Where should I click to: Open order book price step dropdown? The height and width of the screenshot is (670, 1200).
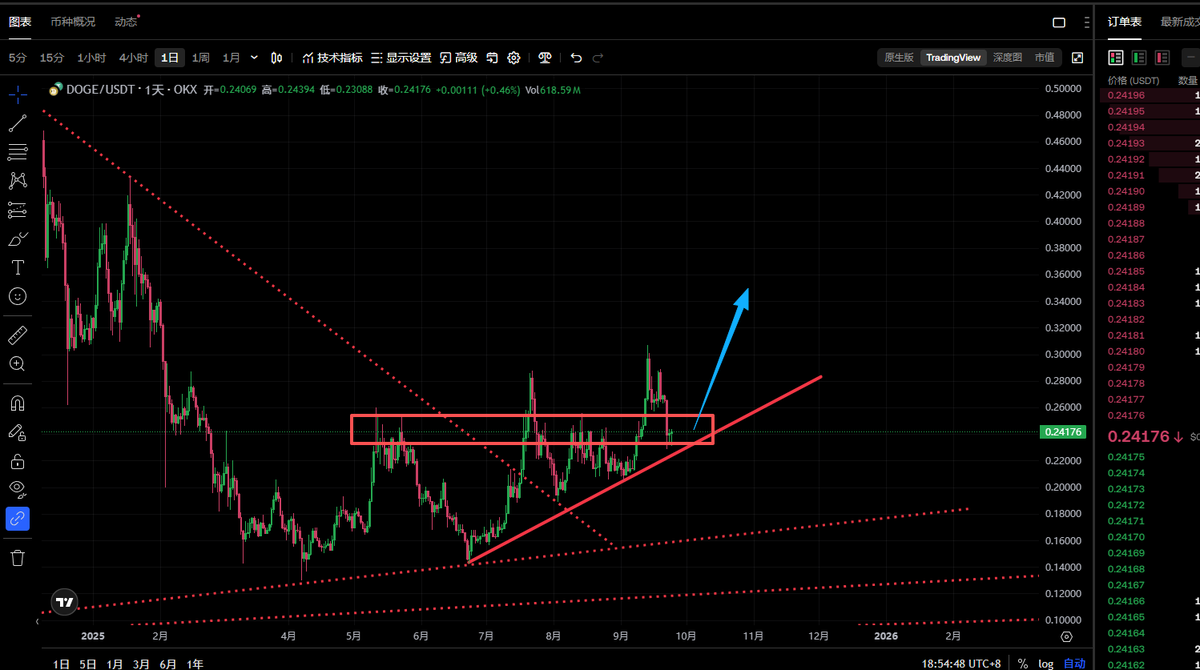(x=1191, y=58)
